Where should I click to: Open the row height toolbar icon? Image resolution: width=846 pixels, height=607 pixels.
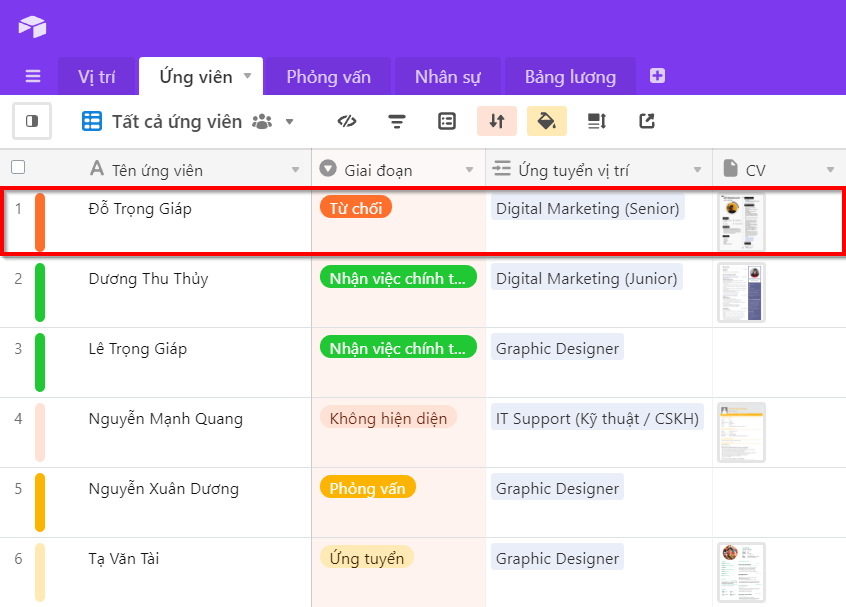[597, 121]
